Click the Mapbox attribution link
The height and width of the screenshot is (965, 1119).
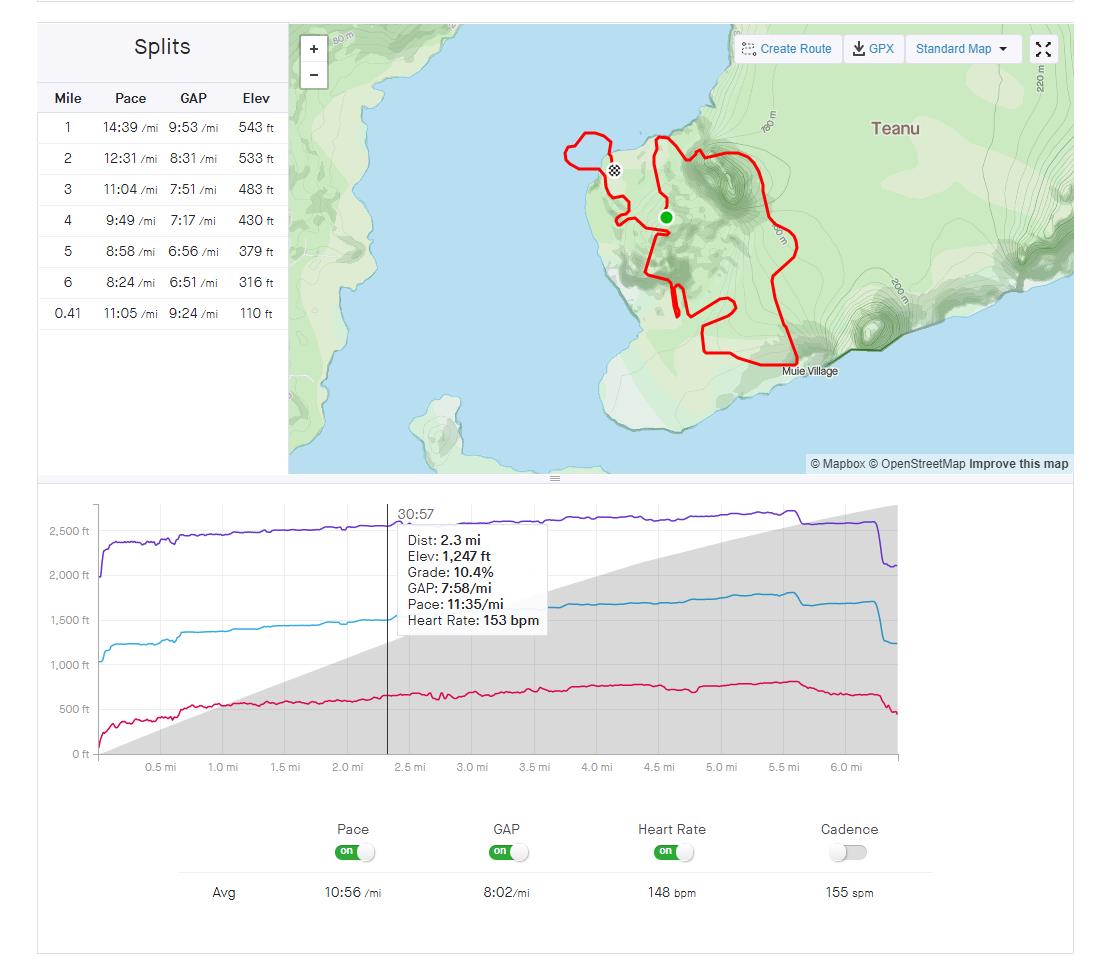coord(837,464)
